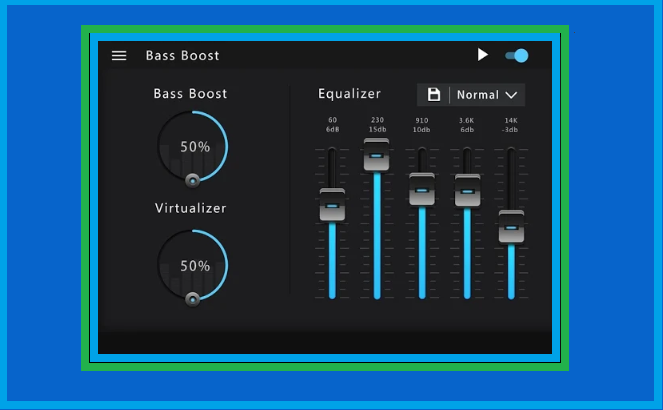Image resolution: width=663 pixels, height=410 pixels.
Task: Click the 60 Hz equalizer slider handle
Action: click(x=332, y=205)
